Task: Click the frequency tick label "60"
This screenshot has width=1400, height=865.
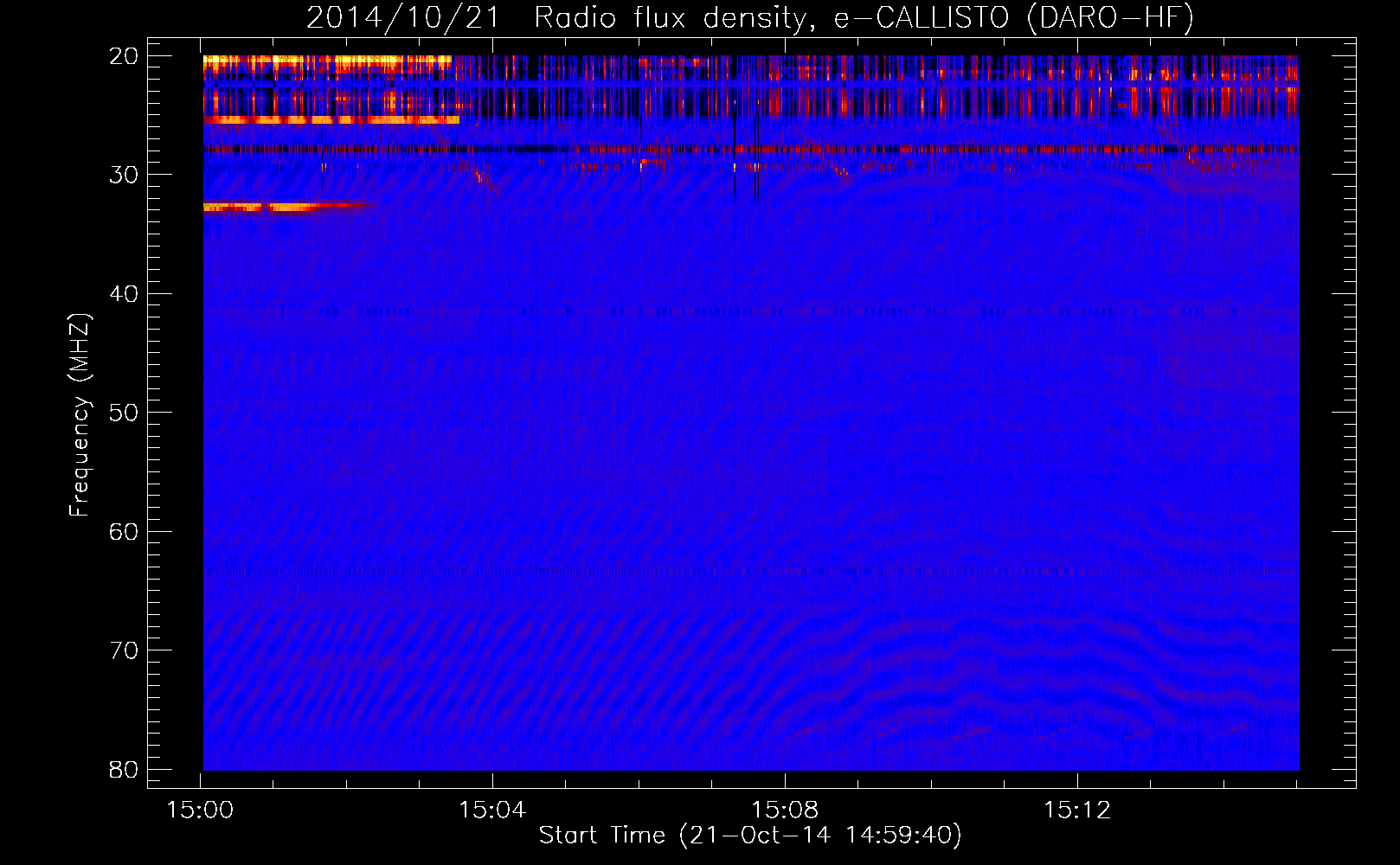Action: [124, 532]
